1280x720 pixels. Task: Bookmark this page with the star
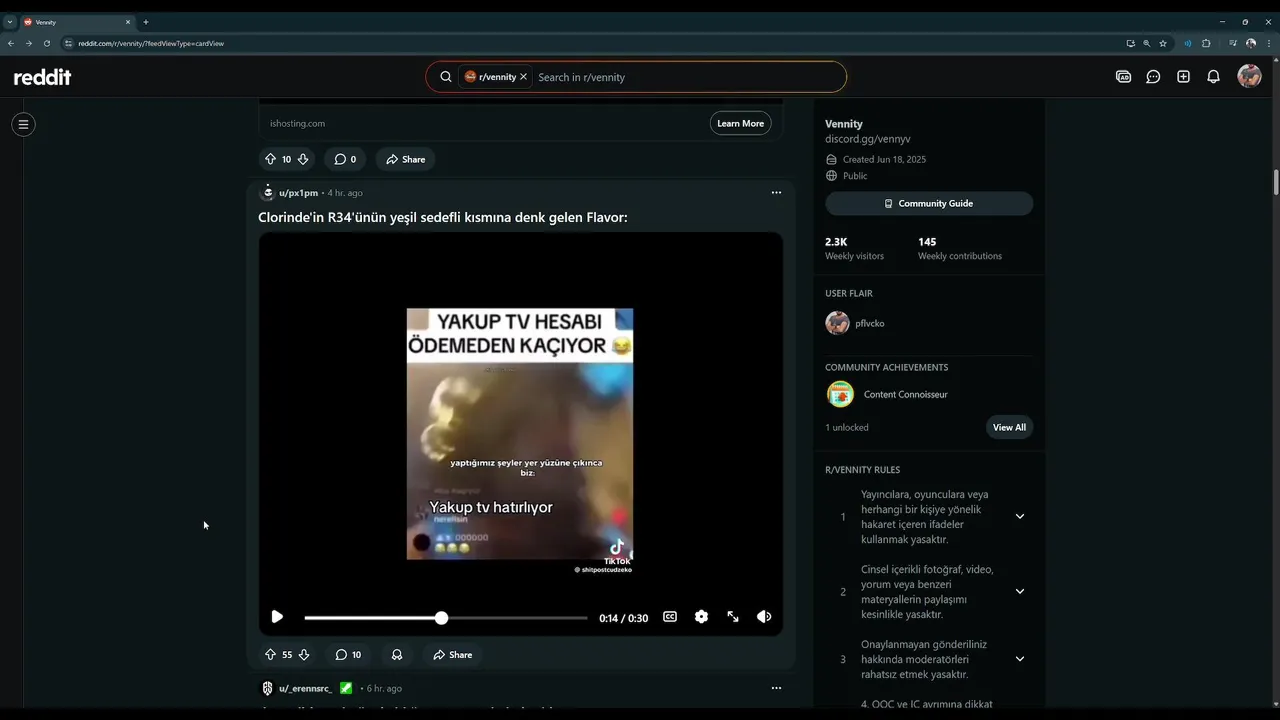(1163, 43)
